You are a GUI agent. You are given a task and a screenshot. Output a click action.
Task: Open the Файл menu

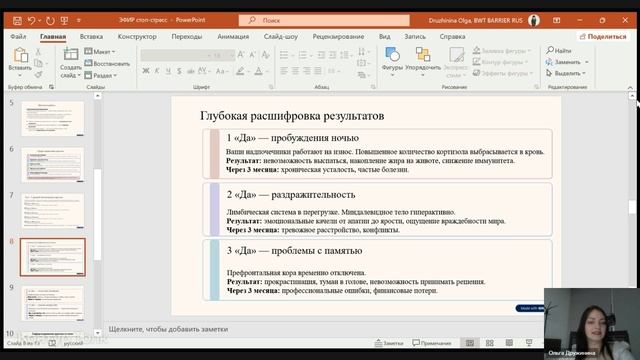tap(18, 36)
